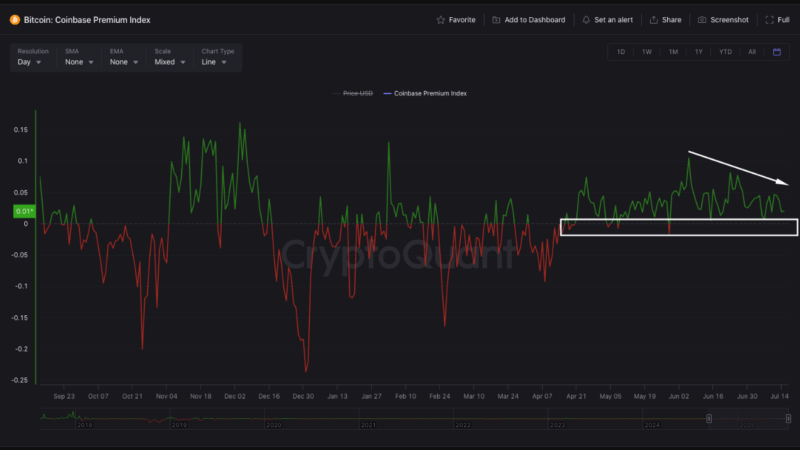800x450 pixels.
Task: Click the Jun 02 x-axis date label
Action: 679,396
